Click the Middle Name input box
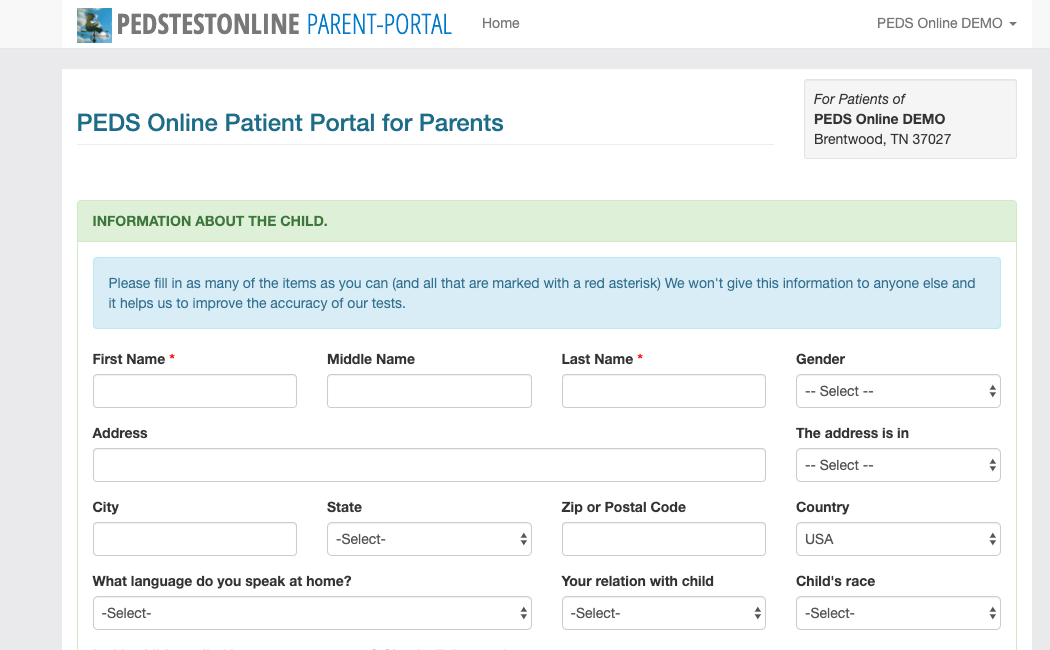The height and width of the screenshot is (650, 1050). [x=429, y=391]
